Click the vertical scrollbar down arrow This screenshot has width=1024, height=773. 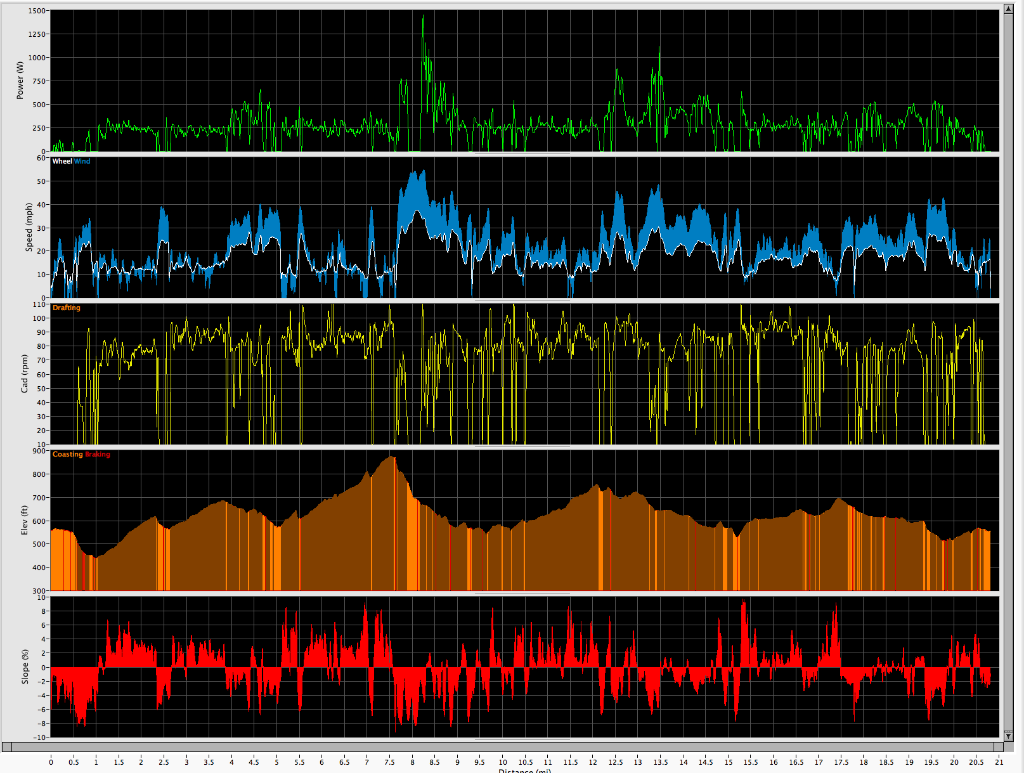click(x=1009, y=735)
